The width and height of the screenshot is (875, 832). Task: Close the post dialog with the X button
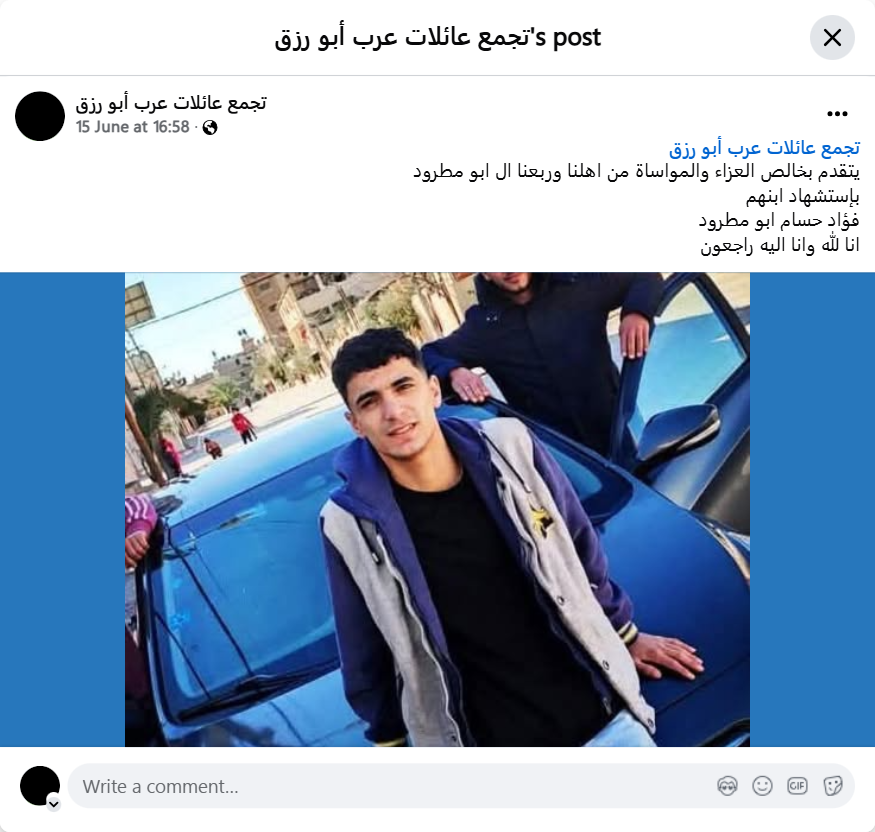click(832, 37)
